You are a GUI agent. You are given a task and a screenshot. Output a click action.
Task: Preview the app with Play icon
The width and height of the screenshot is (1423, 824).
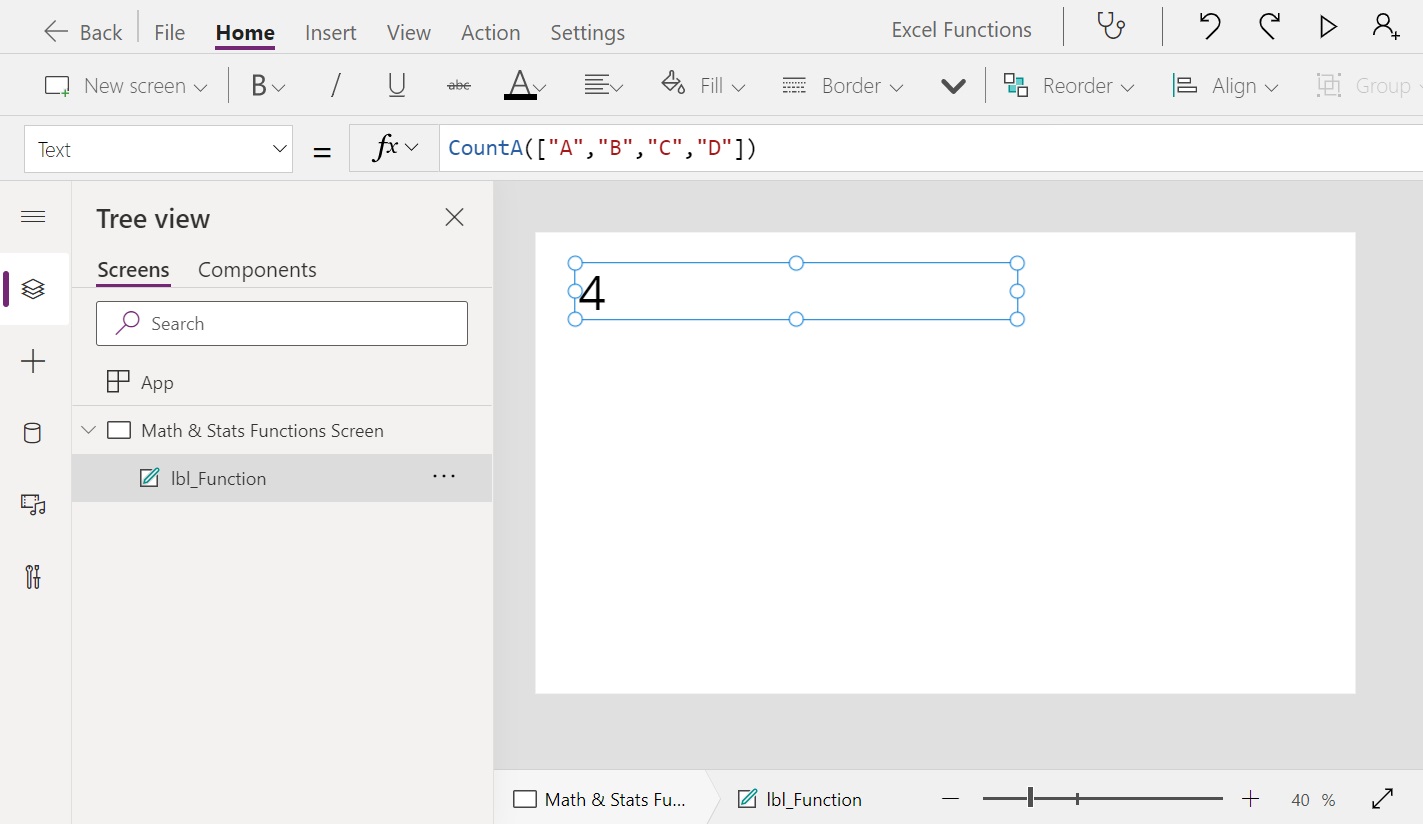coord(1328,27)
